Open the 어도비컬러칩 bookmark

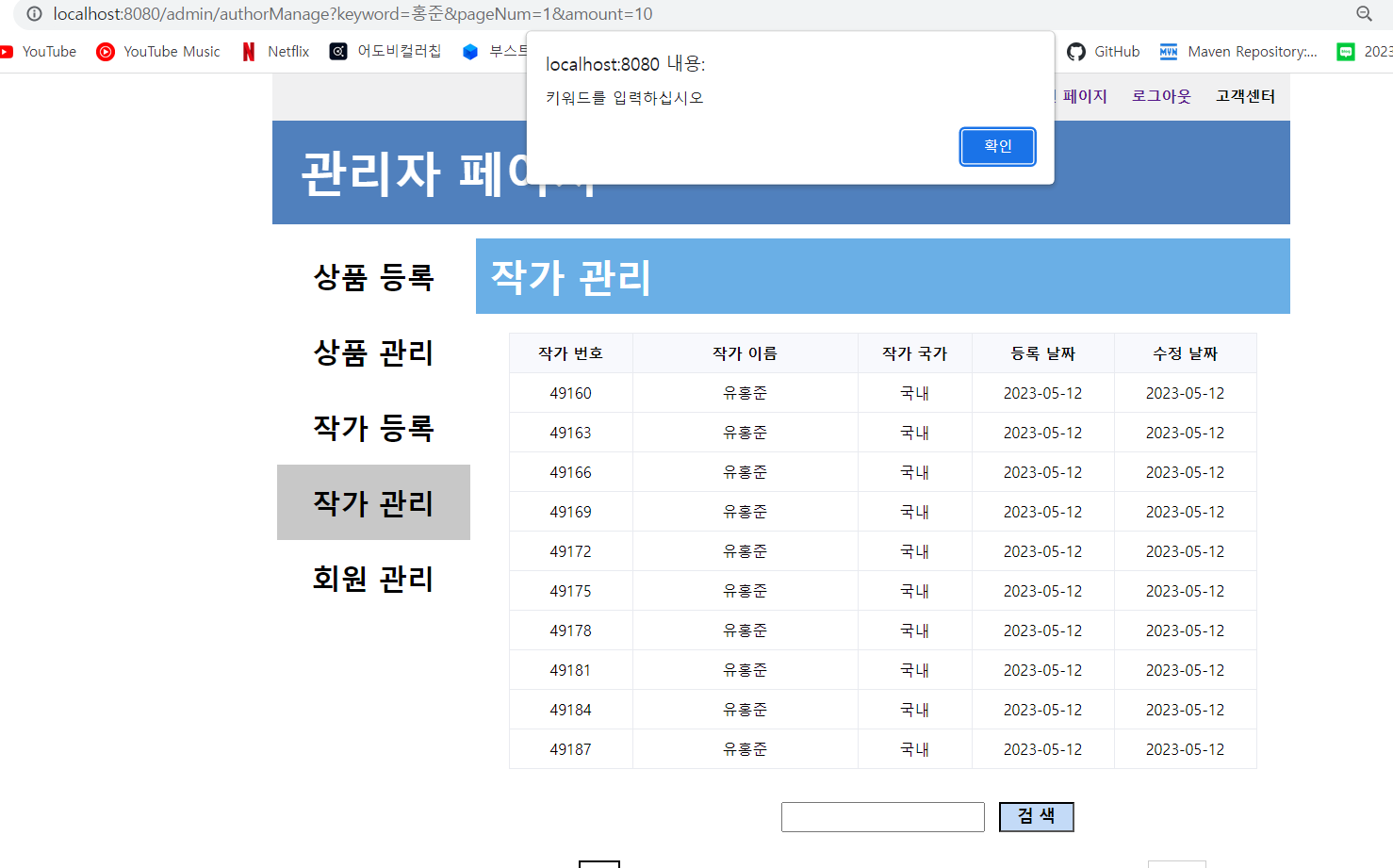click(x=385, y=52)
